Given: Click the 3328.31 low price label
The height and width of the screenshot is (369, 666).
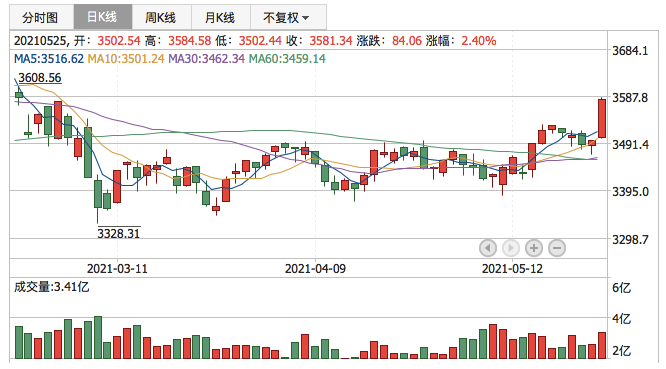Looking at the screenshot, I should (119, 234).
